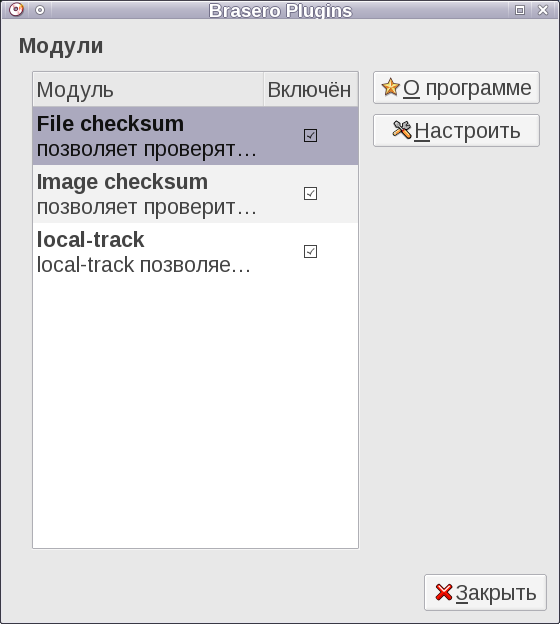
Task: Select the File checksum module name
Action: coord(110,124)
